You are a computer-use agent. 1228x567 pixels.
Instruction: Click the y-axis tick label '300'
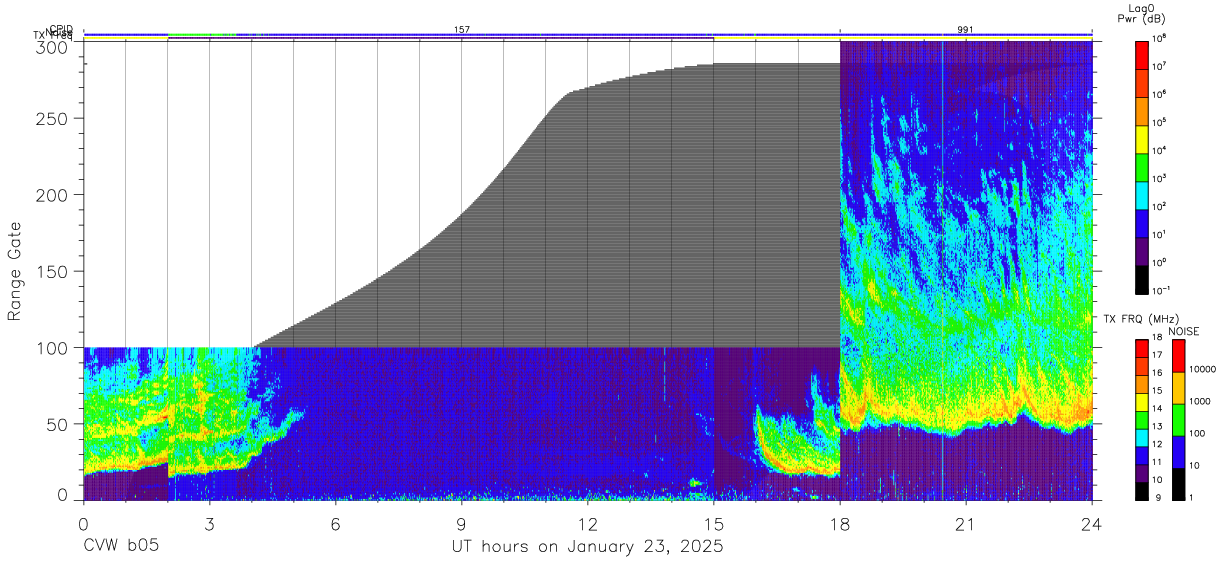tap(53, 46)
